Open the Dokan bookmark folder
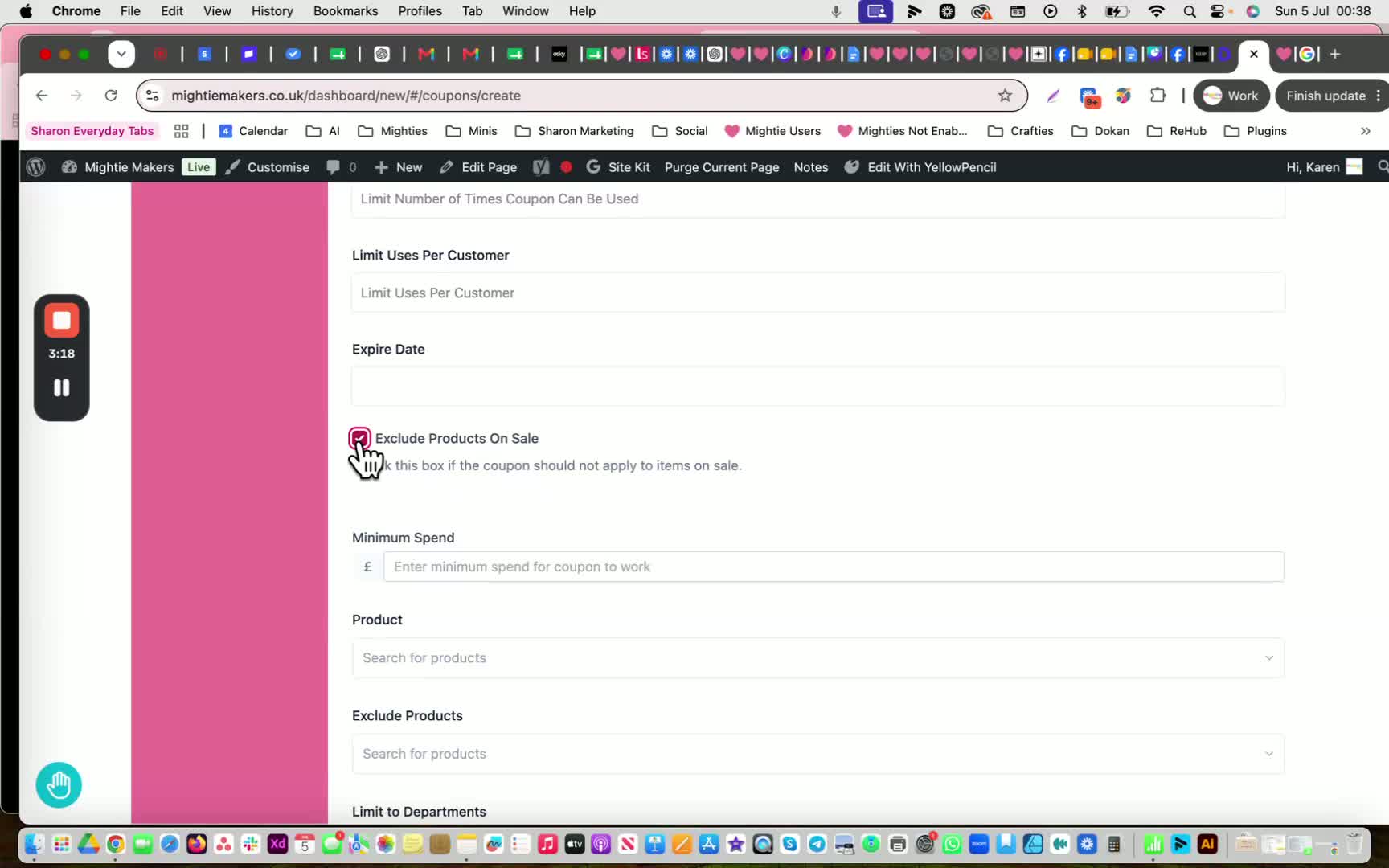Image resolution: width=1389 pixels, height=868 pixels. click(1100, 131)
